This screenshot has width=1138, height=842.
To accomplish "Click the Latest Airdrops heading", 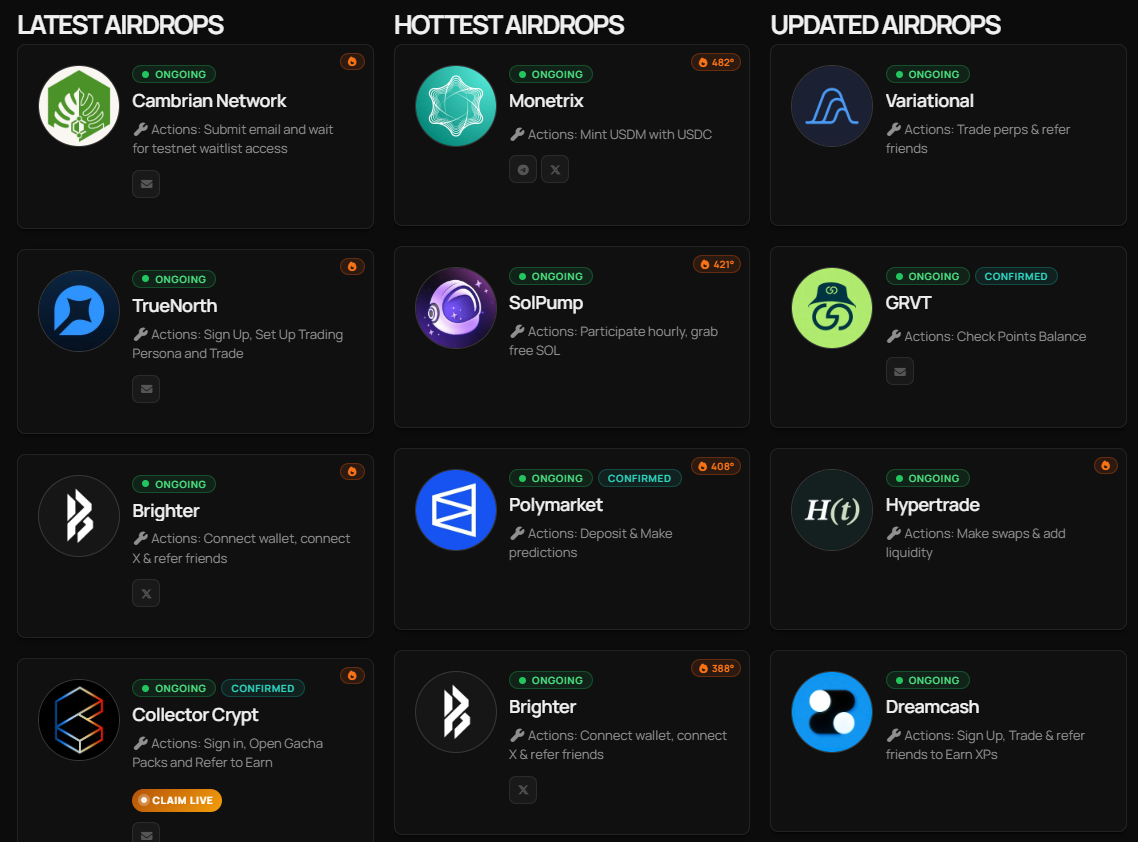I will [120, 25].
